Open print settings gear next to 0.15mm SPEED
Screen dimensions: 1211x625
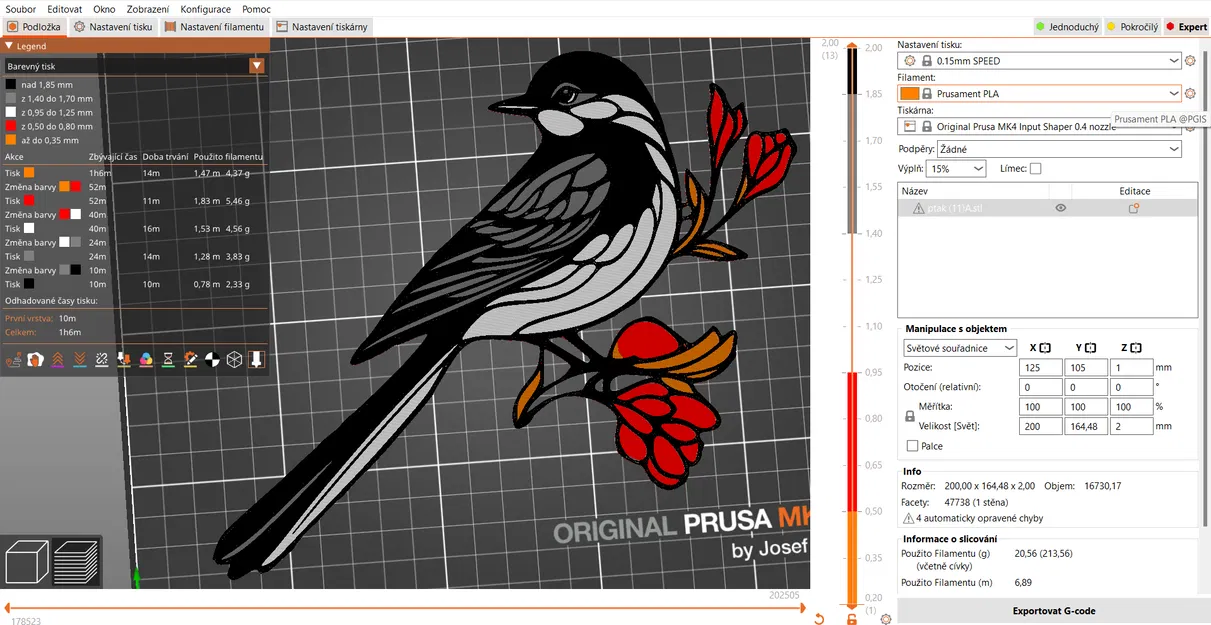(x=1190, y=61)
